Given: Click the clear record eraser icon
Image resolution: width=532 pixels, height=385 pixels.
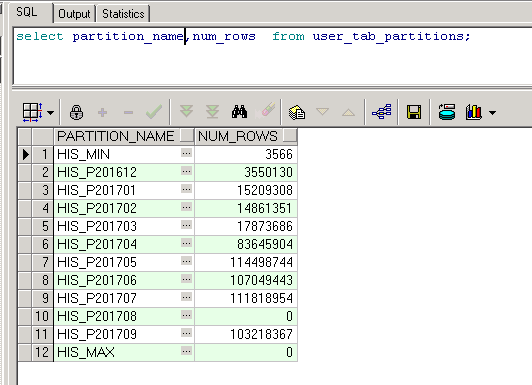Looking at the screenshot, I should click(266, 111).
